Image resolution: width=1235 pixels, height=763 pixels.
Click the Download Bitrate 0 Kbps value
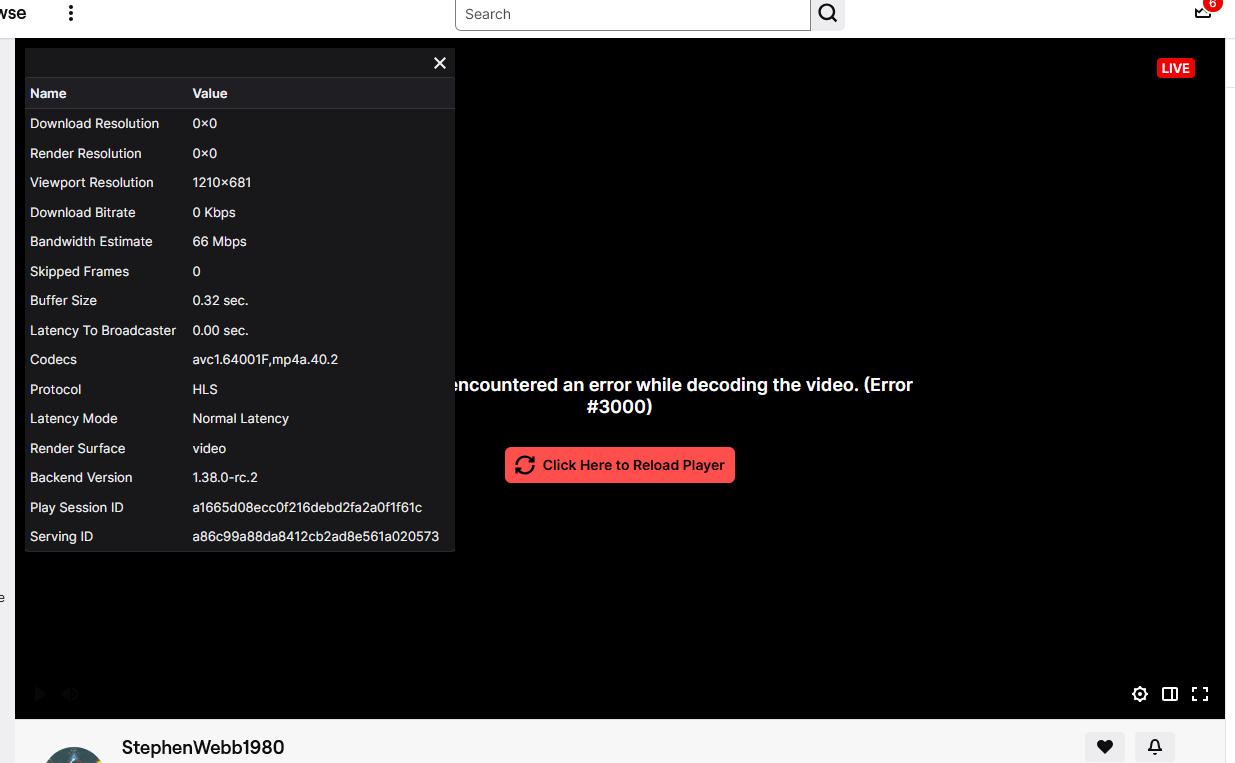214,212
